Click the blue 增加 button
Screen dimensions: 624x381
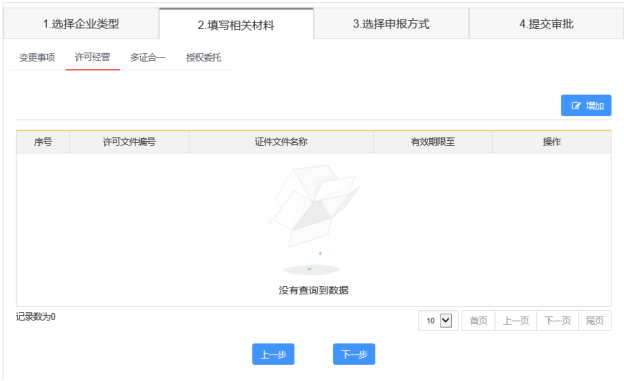[x=586, y=106]
